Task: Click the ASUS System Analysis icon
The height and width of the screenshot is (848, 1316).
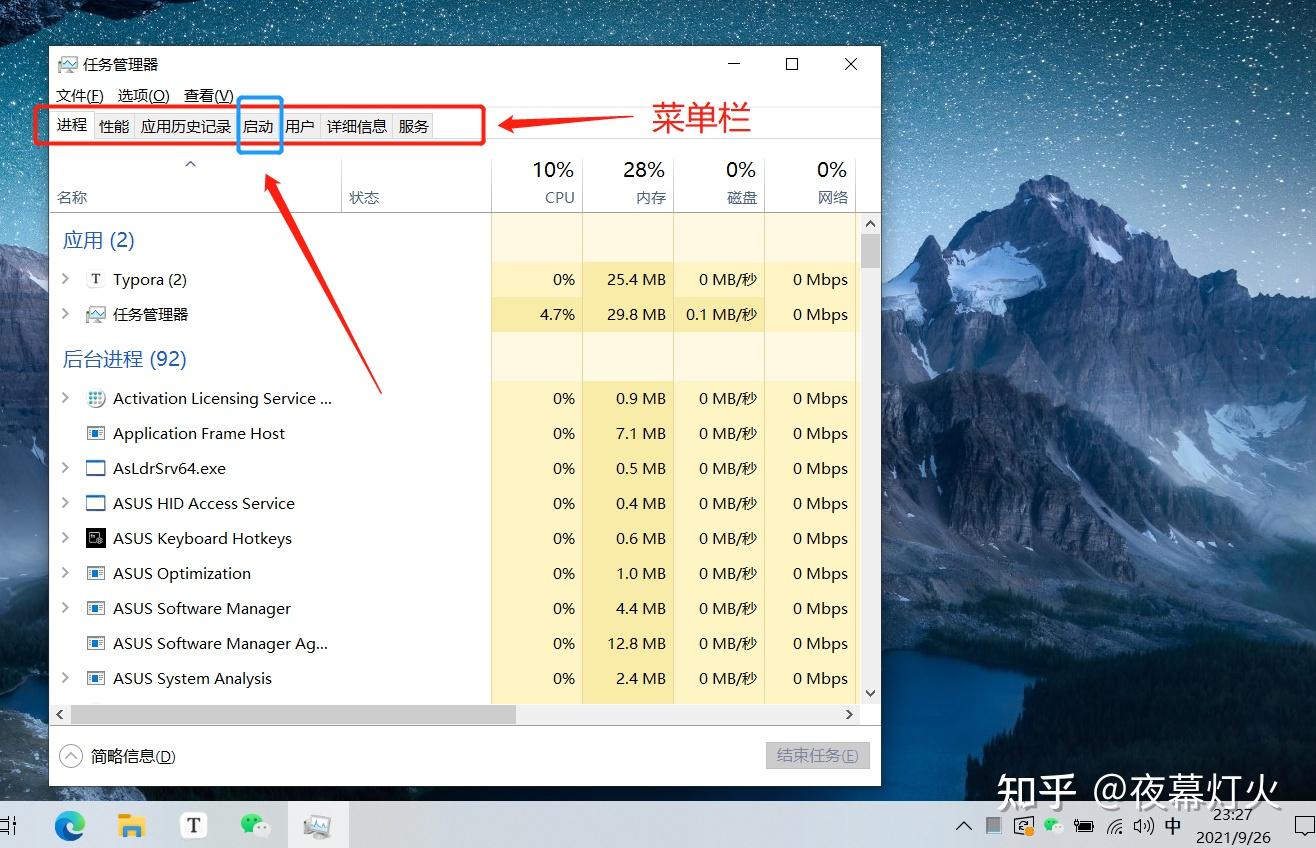Action: point(96,679)
